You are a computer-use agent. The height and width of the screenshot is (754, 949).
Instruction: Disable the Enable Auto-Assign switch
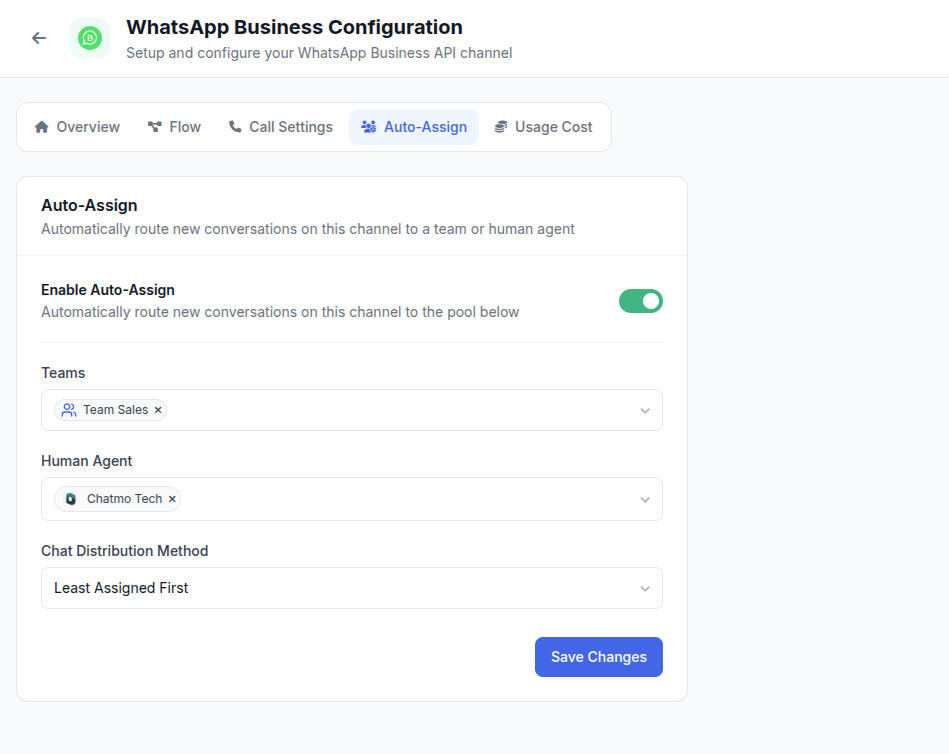click(x=640, y=301)
